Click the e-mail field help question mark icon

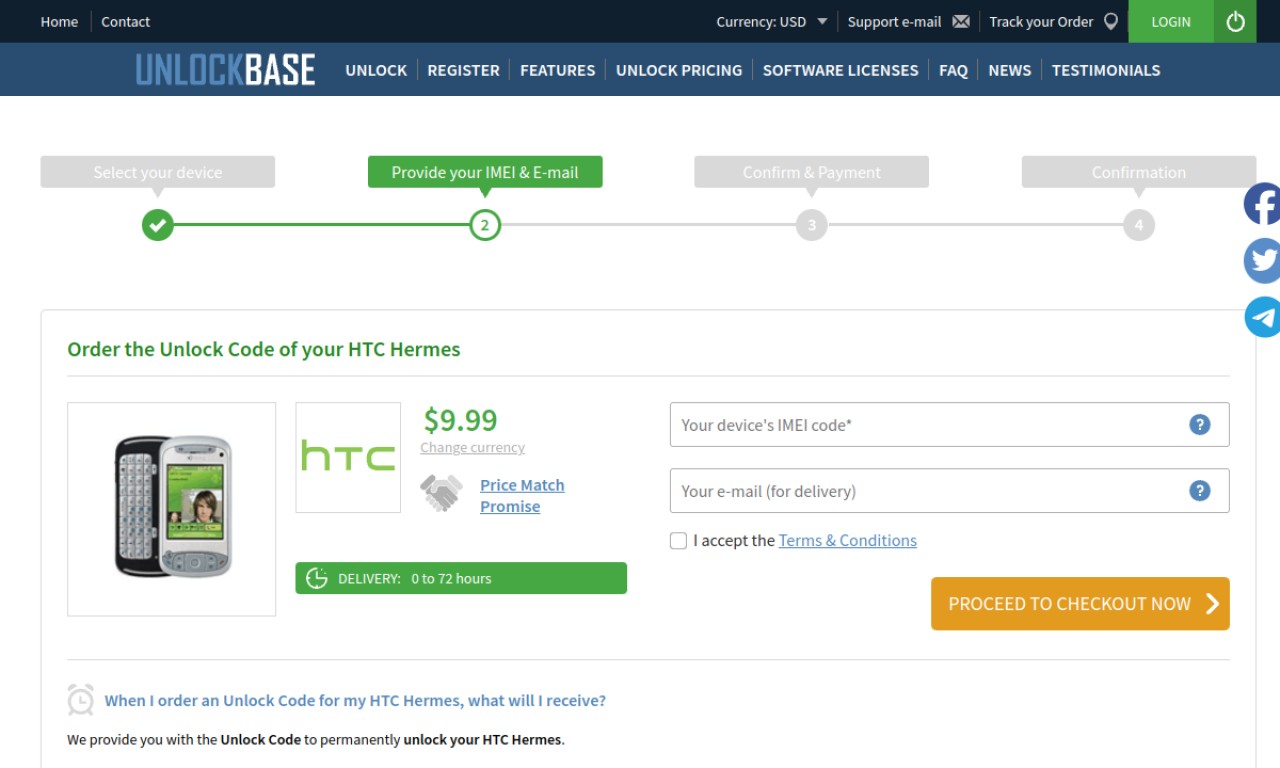click(x=1199, y=490)
